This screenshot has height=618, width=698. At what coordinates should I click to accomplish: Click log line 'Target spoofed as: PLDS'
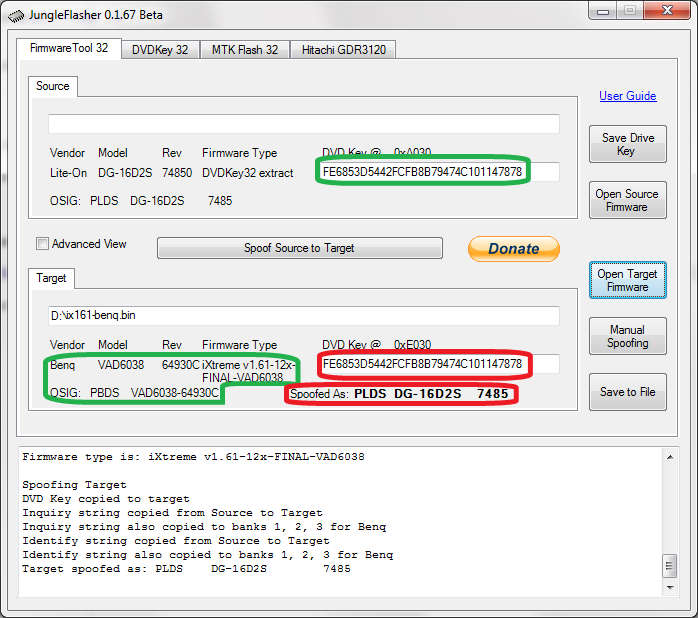coord(187,569)
